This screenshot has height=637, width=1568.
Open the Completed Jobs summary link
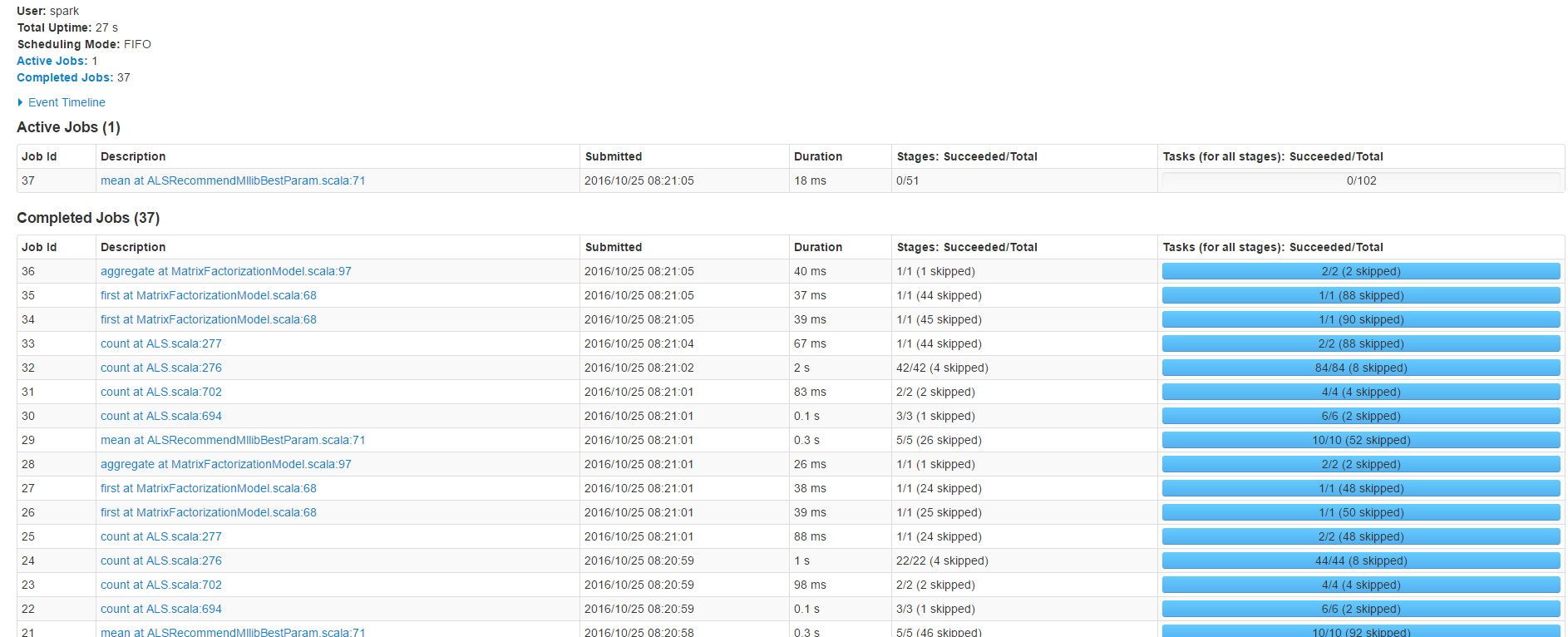[64, 77]
